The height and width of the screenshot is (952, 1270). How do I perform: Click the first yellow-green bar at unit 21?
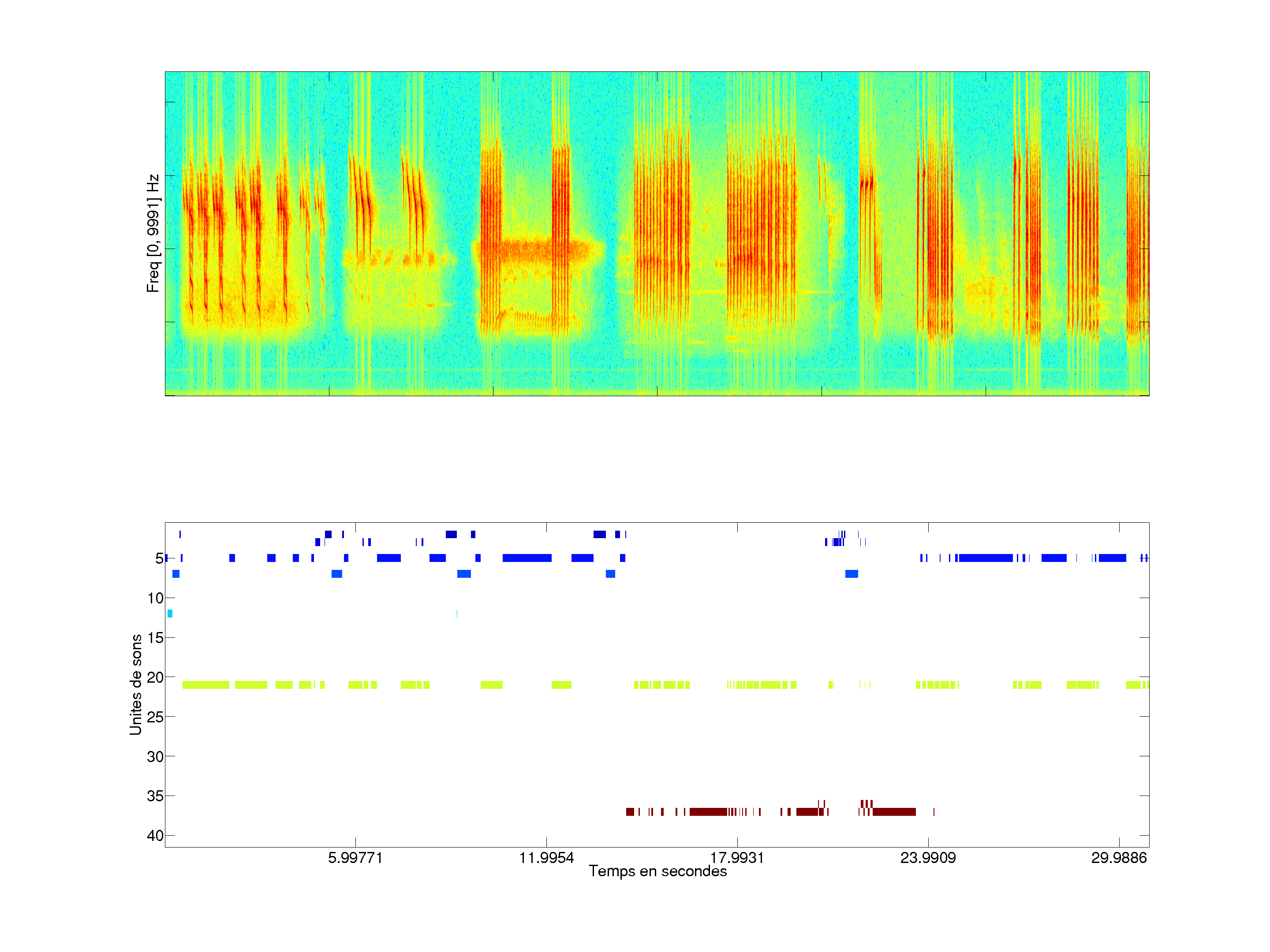[x=205, y=684]
